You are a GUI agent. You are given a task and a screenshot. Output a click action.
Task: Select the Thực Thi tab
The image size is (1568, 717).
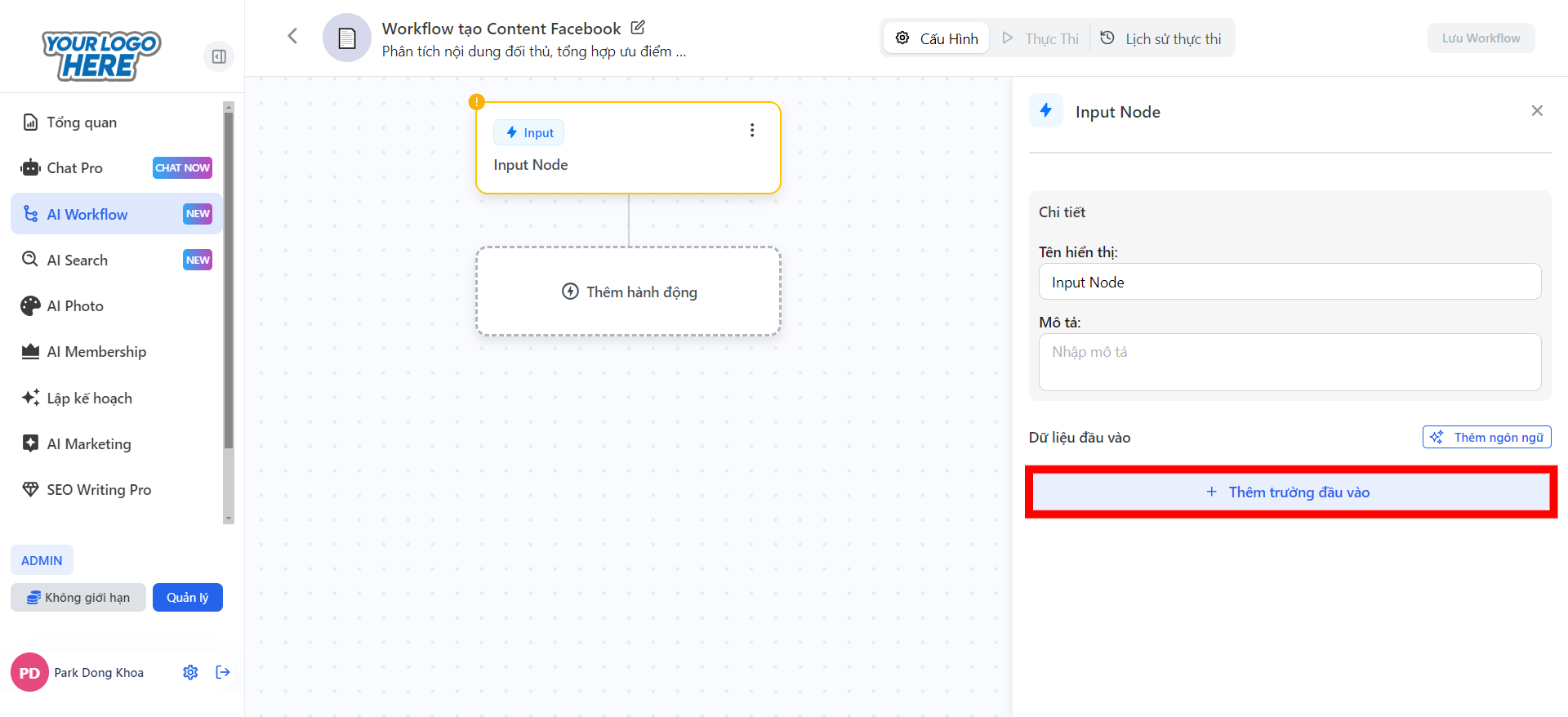pyautogui.click(x=1040, y=38)
